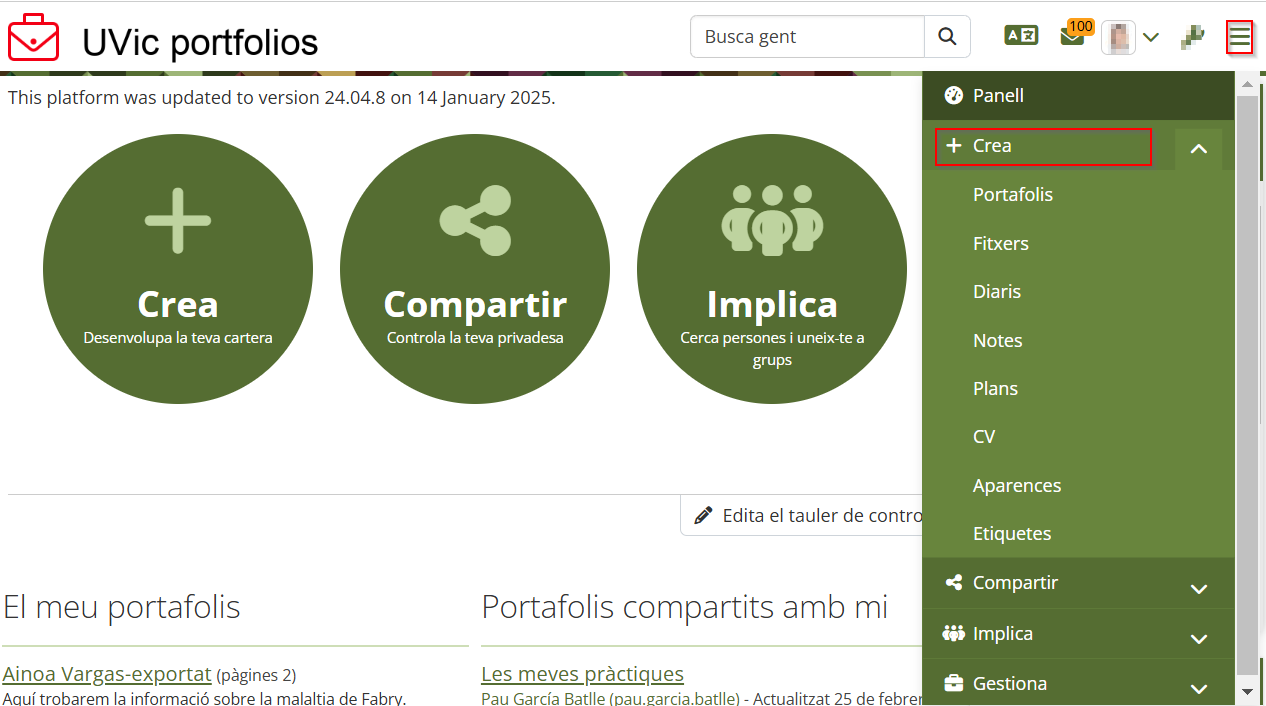The height and width of the screenshot is (706, 1266).
Task: Collapse the Crea submenu chevron
Action: click(x=1199, y=149)
